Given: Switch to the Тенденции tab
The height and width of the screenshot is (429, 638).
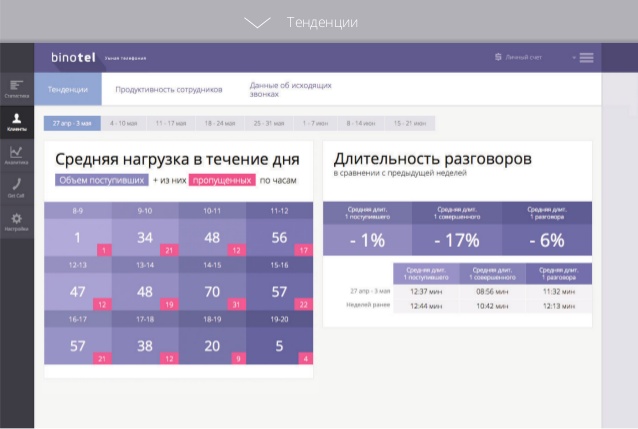Looking at the screenshot, I should click(x=68, y=89).
